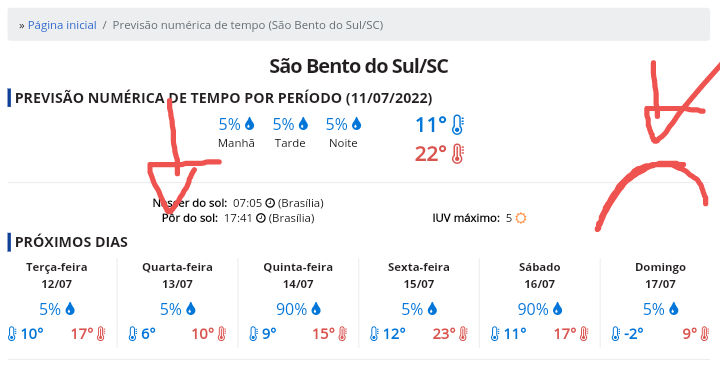Click the orange sun icon beside IUV máximo
This screenshot has height=367, width=720.
point(520,218)
